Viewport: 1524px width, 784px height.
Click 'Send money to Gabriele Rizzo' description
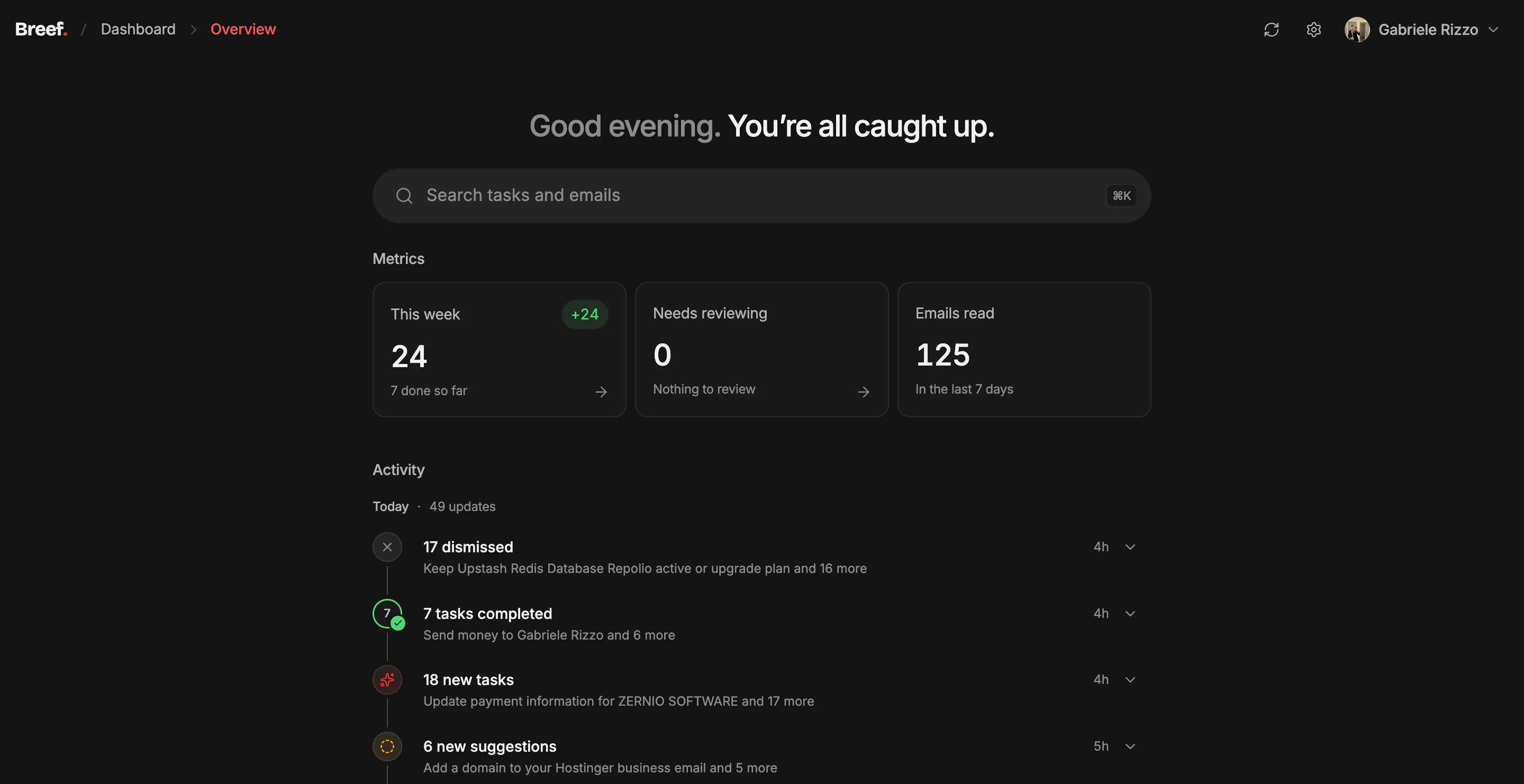[x=549, y=635]
